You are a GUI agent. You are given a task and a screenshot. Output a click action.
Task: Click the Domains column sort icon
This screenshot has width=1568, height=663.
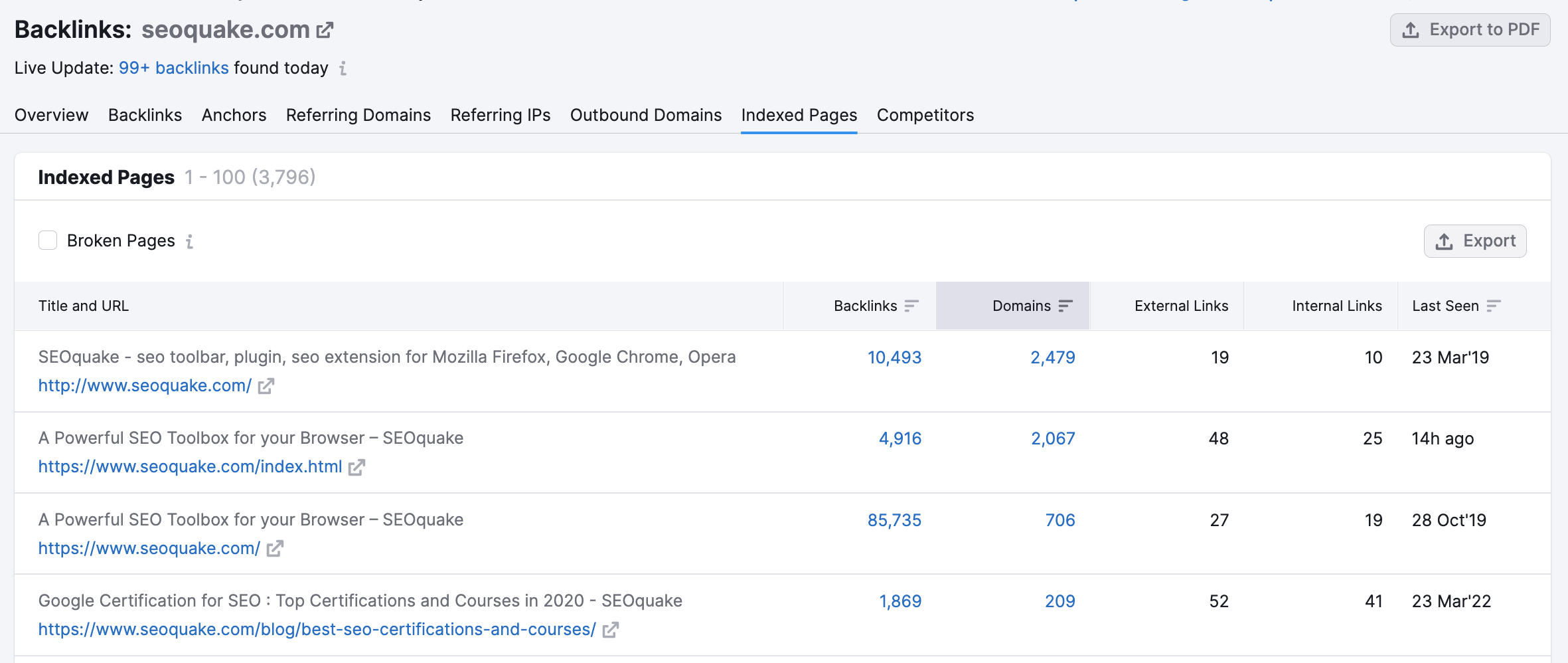pyautogui.click(x=1065, y=306)
